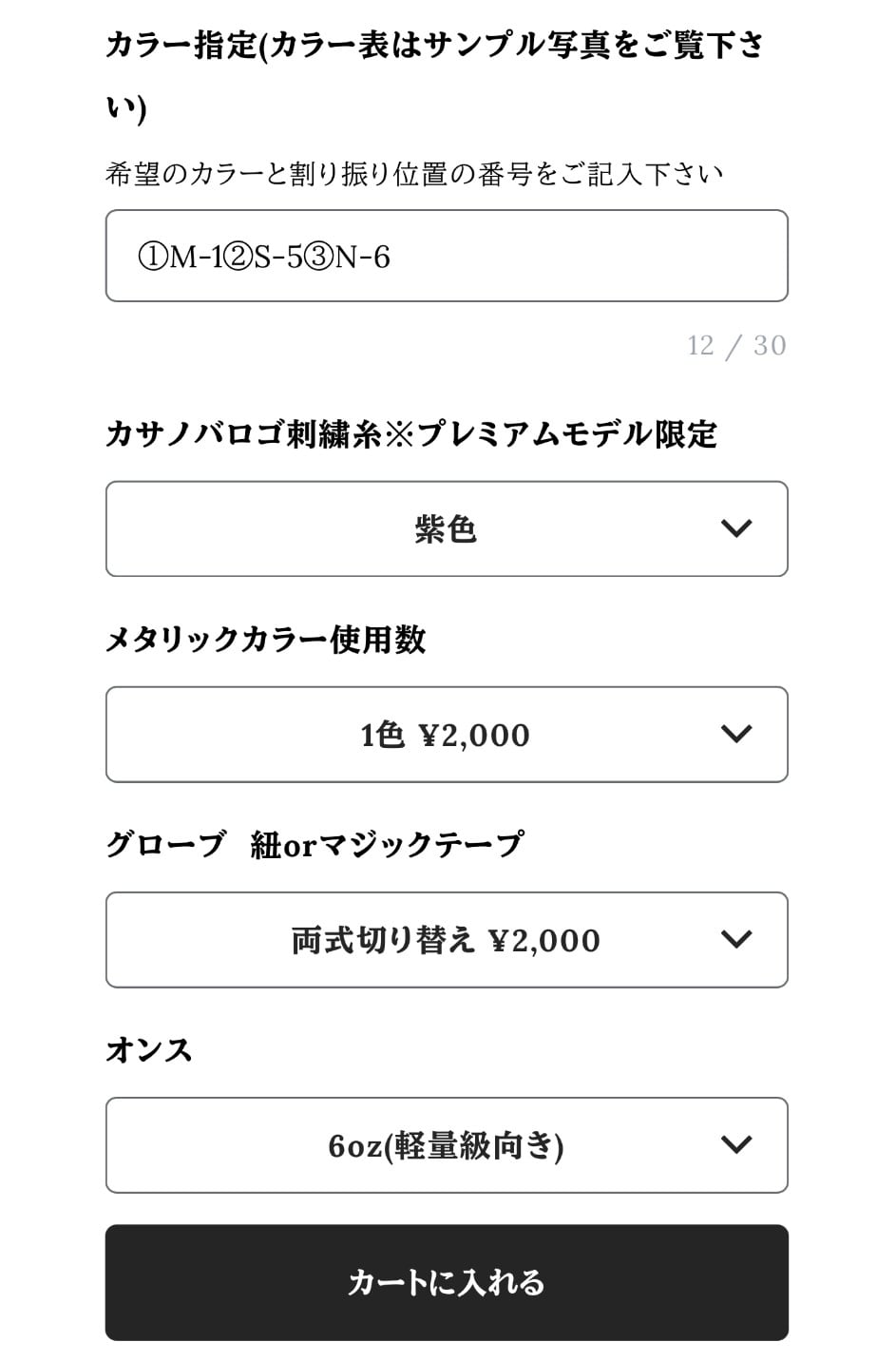Click the カサノバロゴ刺繍糸 field label
The height and width of the screenshot is (1361, 896).
tap(410, 434)
